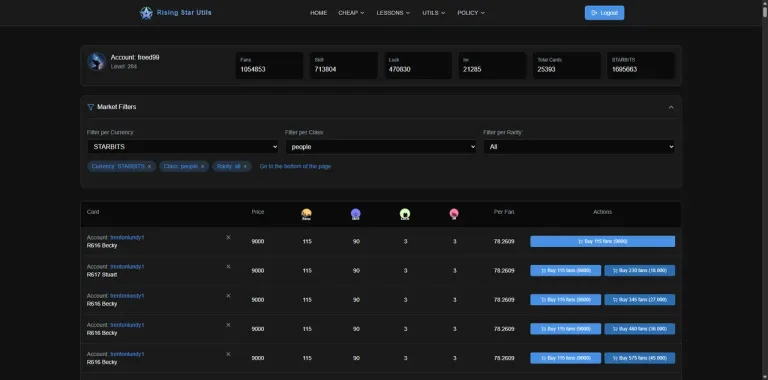Click the Rising Star Utils star logo

146,13
